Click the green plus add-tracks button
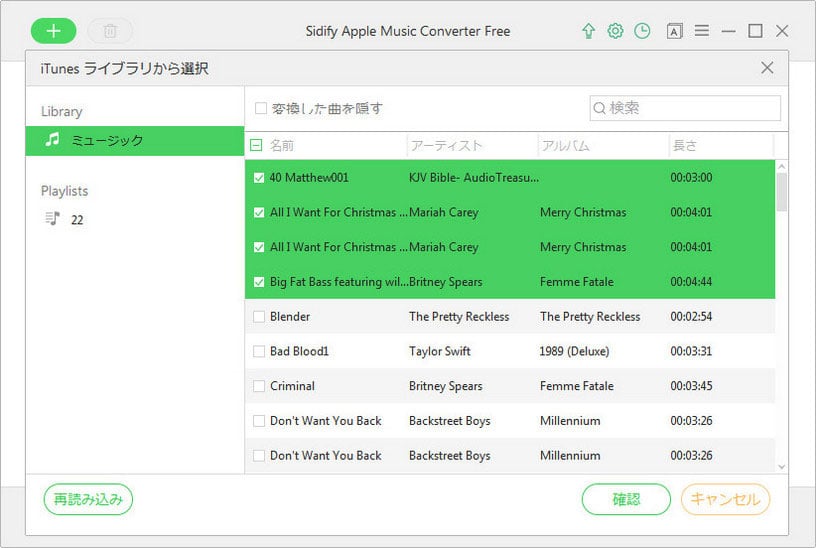This screenshot has height=548, width=816. pos(54,31)
